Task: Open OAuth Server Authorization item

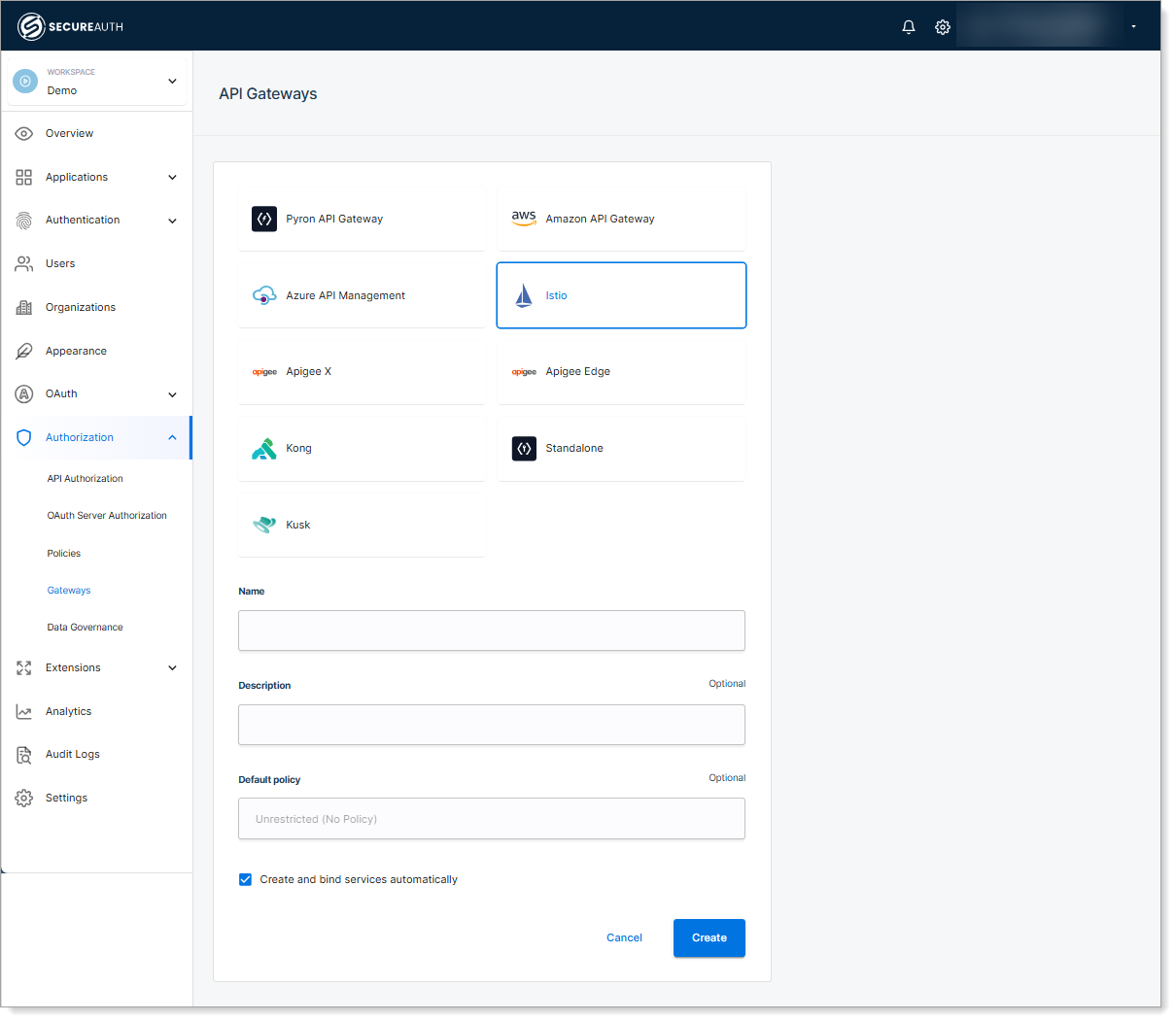Action: [x=107, y=516]
